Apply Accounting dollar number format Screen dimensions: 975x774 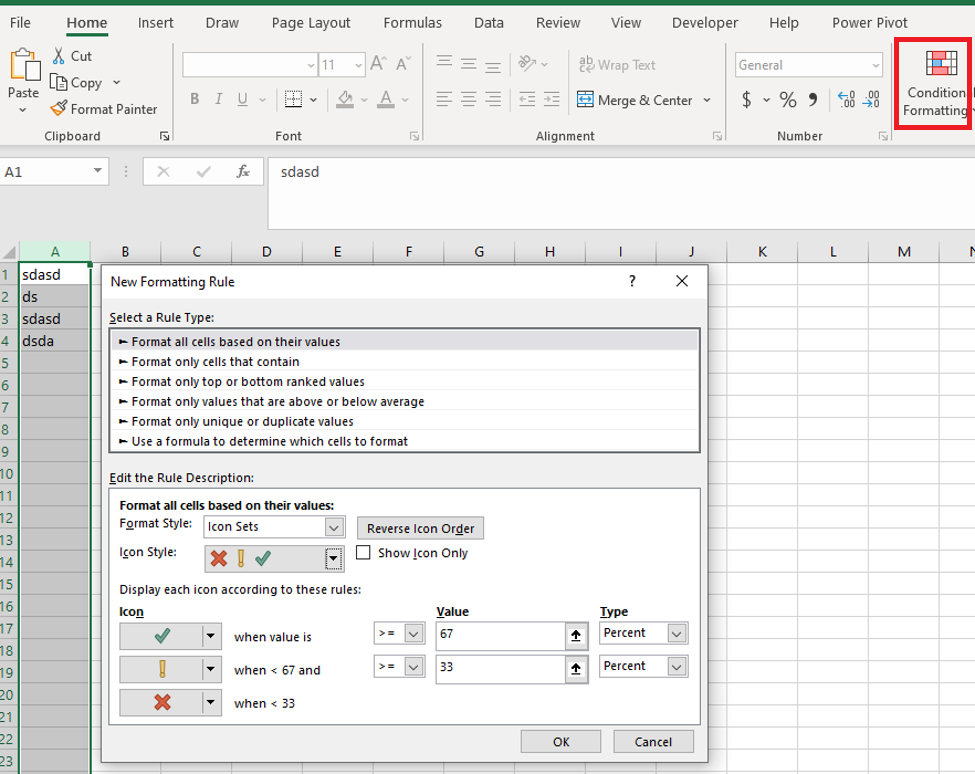(x=747, y=99)
